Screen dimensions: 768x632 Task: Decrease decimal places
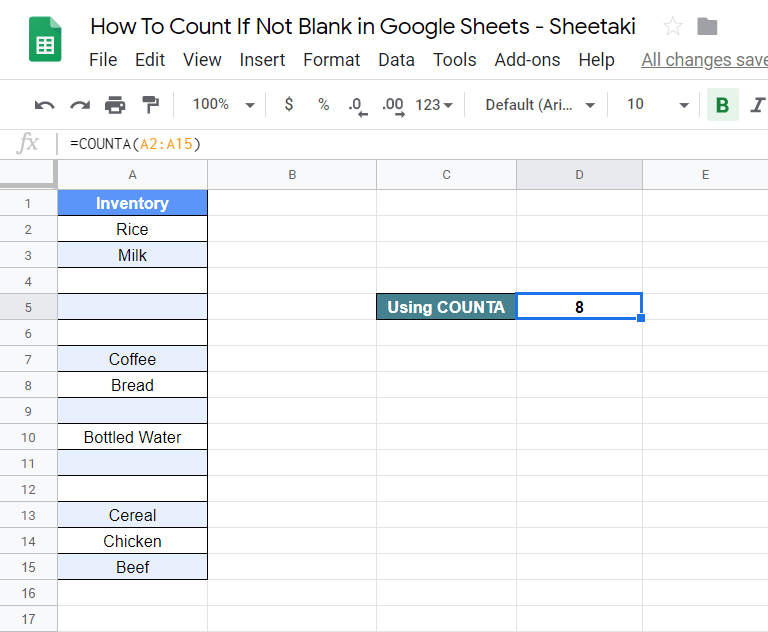(358, 106)
